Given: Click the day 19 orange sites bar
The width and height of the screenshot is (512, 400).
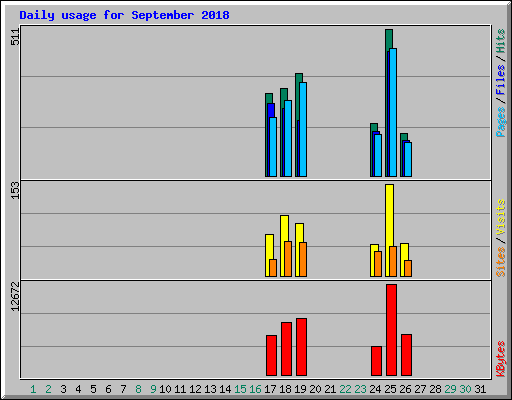Looking at the screenshot, I should 303,259.
